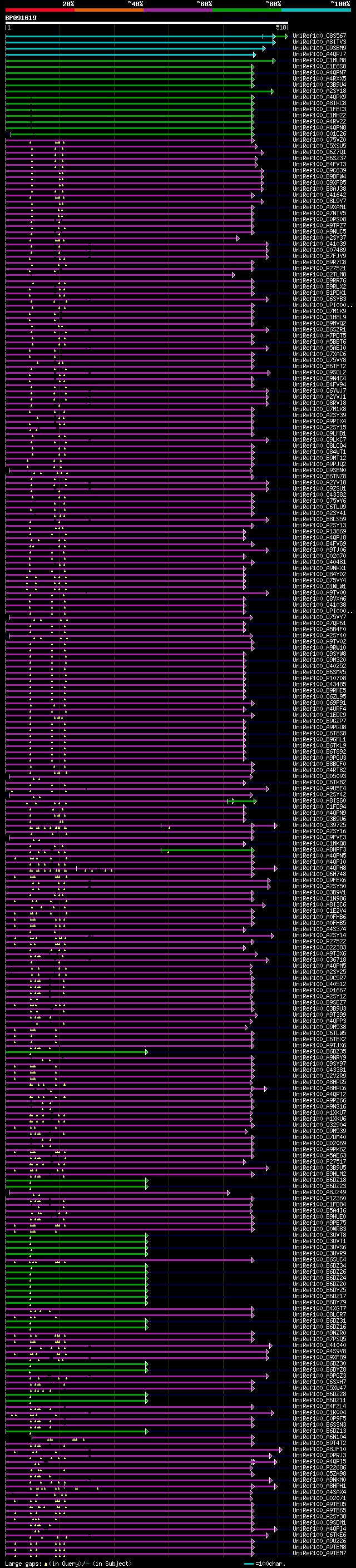
Task: Select the UniRef100_Q3B9U4 label
Action: pyautogui.click(x=319, y=85)
